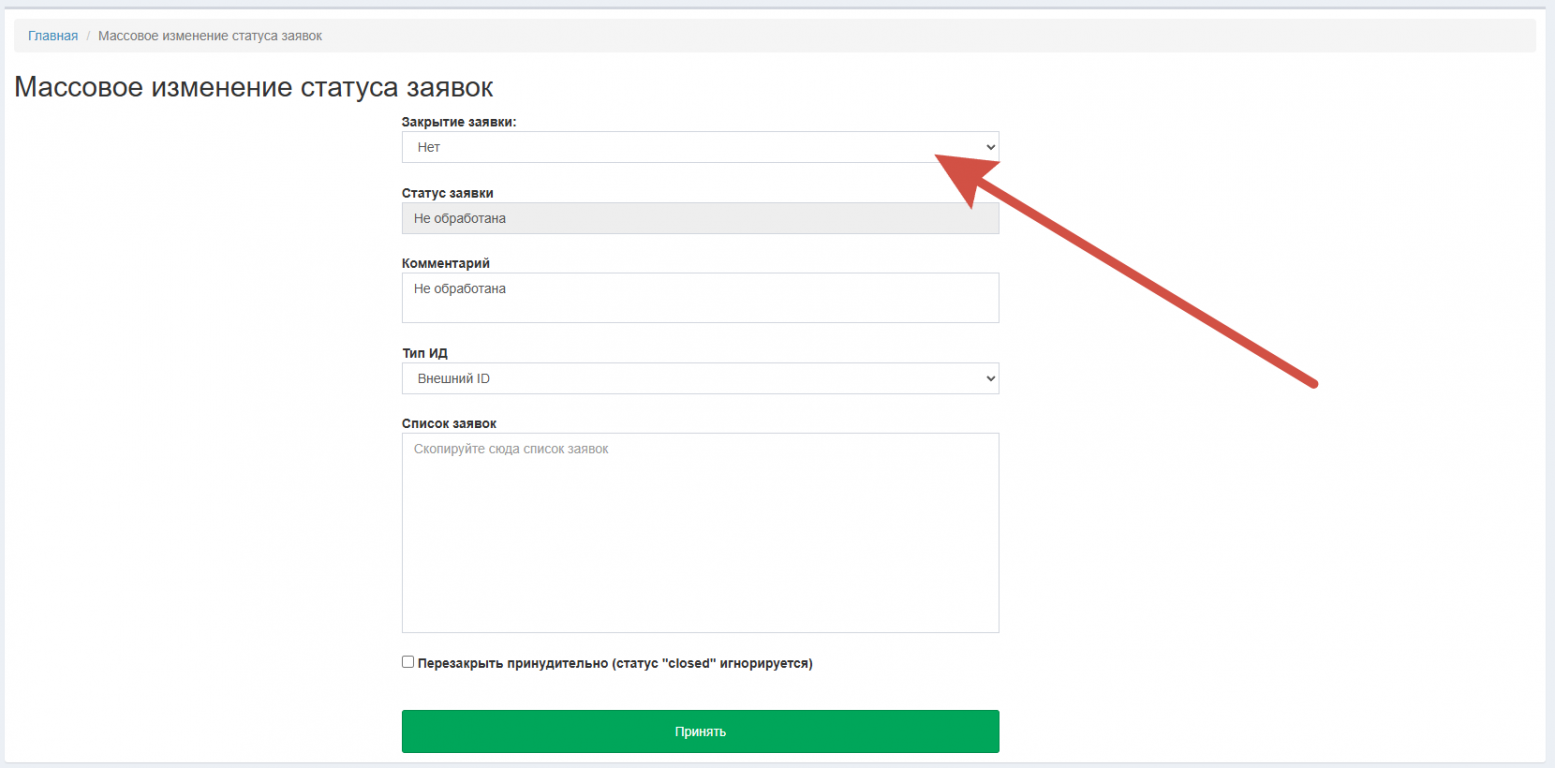Click the "Тип ИД" field label
Viewport: 1555px width, 768px height.
pyautogui.click(x=426, y=353)
